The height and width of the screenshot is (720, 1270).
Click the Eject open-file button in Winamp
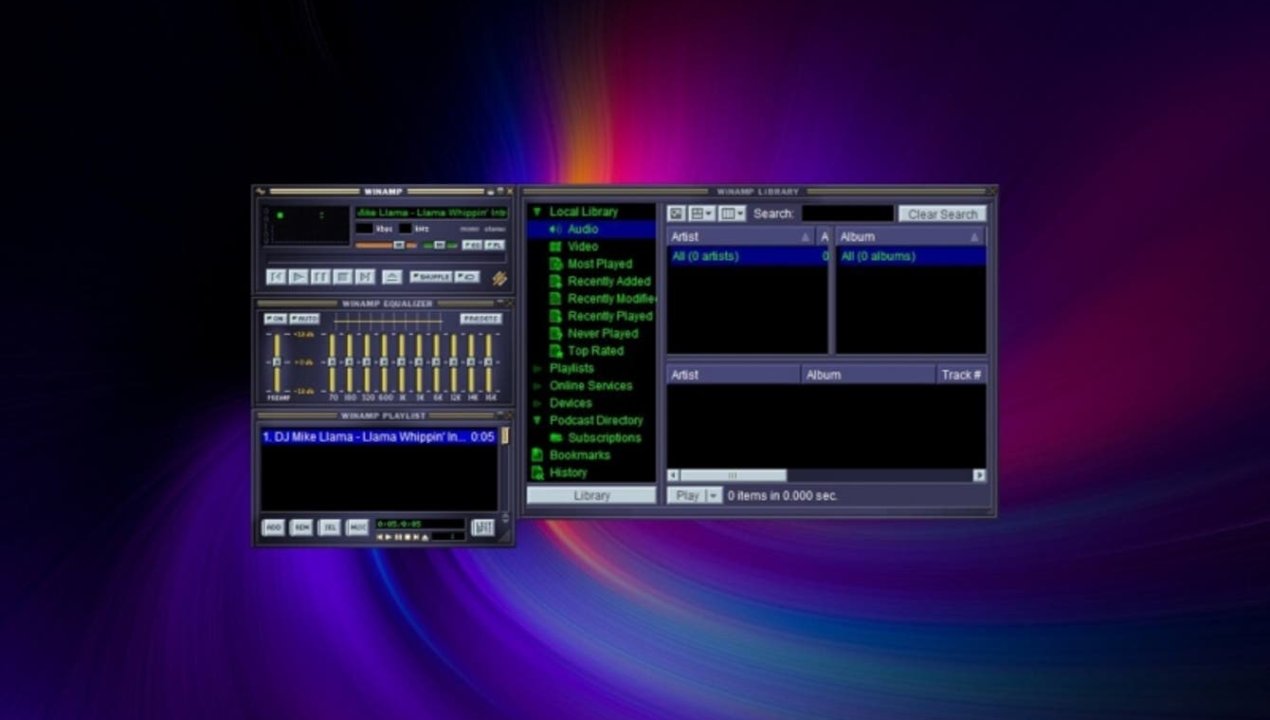pyautogui.click(x=392, y=277)
